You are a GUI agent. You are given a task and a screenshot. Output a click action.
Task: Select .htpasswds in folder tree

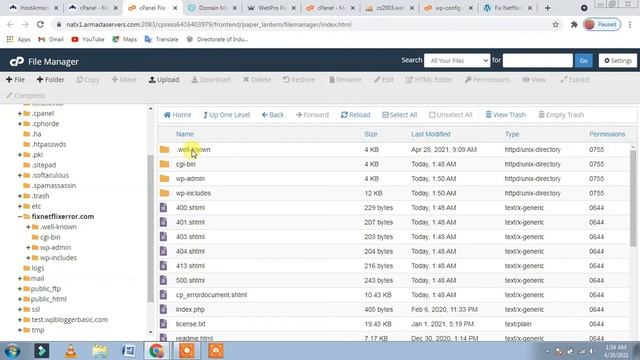point(49,144)
